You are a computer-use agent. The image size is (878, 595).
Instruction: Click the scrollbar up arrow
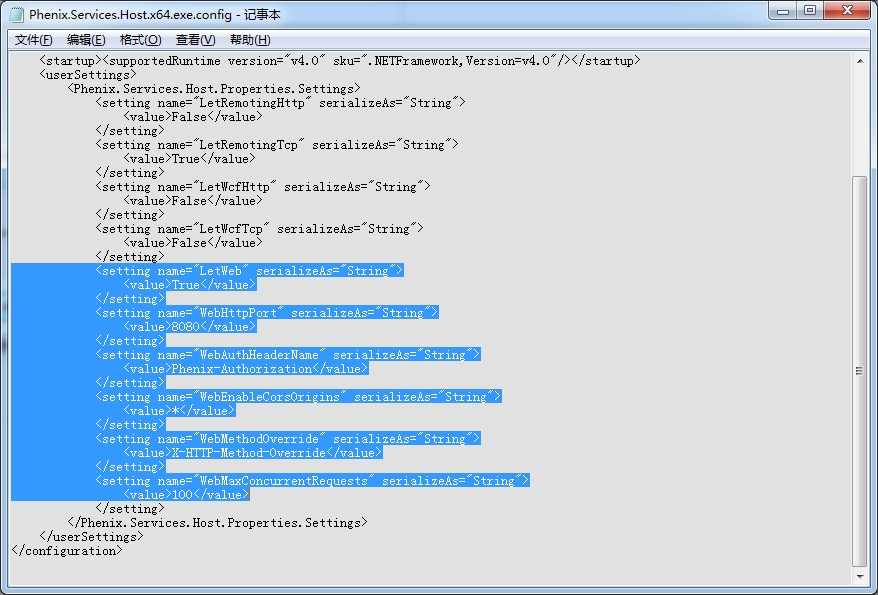coord(860,60)
